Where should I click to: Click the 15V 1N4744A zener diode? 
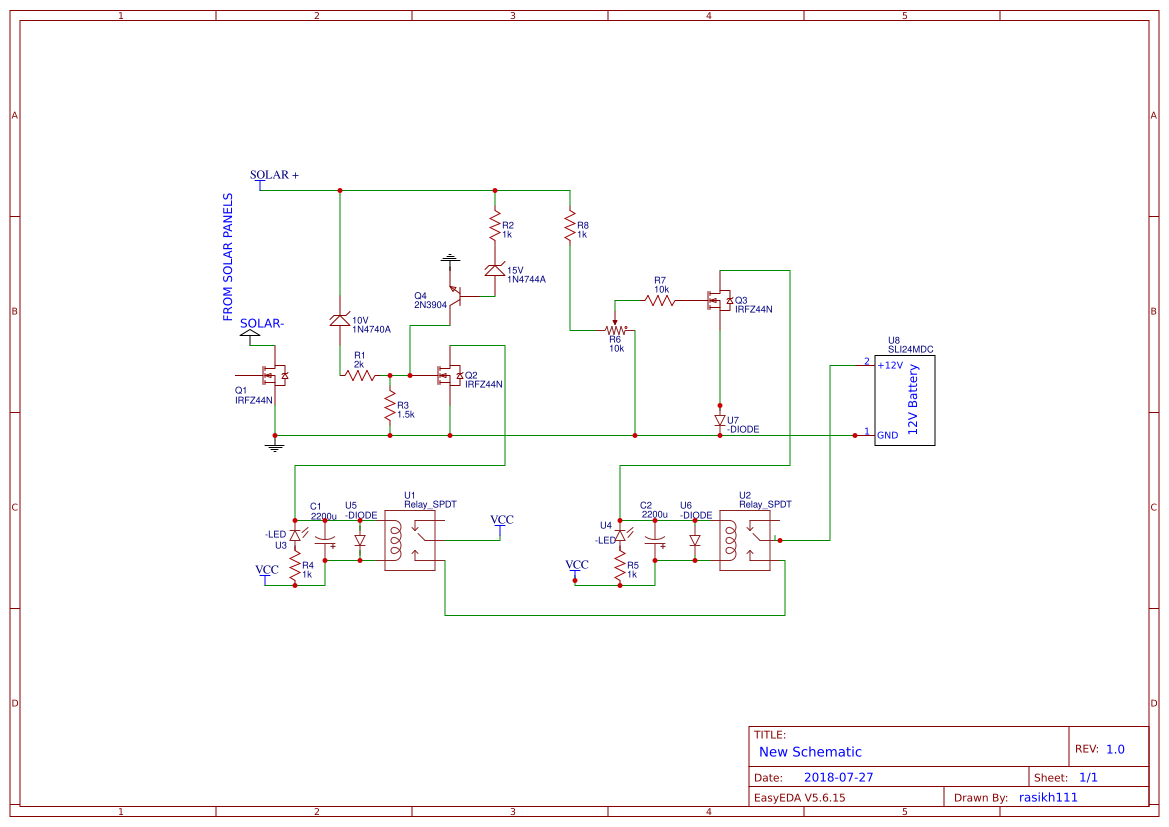click(497, 270)
